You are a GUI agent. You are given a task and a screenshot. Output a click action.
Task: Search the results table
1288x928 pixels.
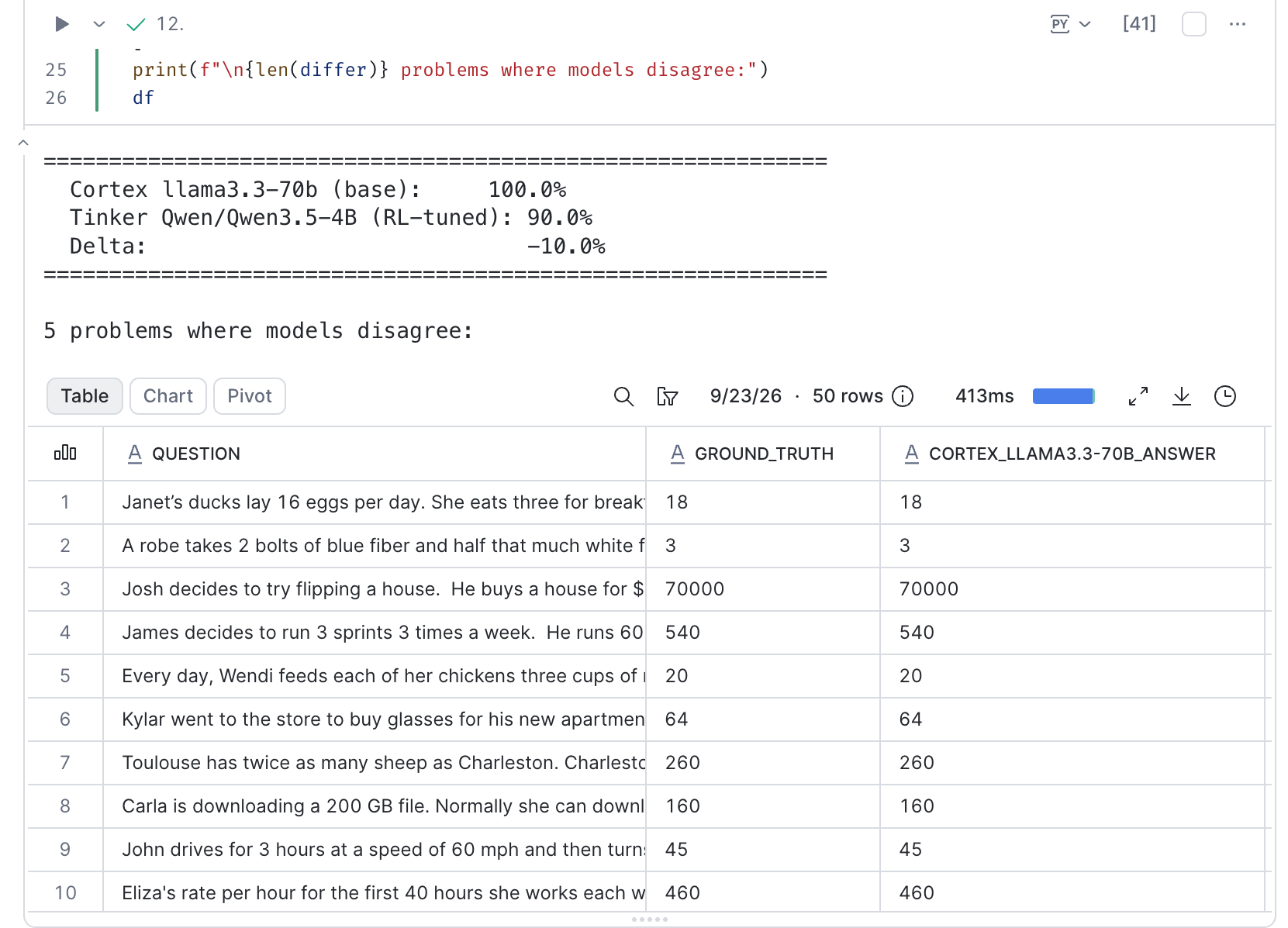[623, 396]
